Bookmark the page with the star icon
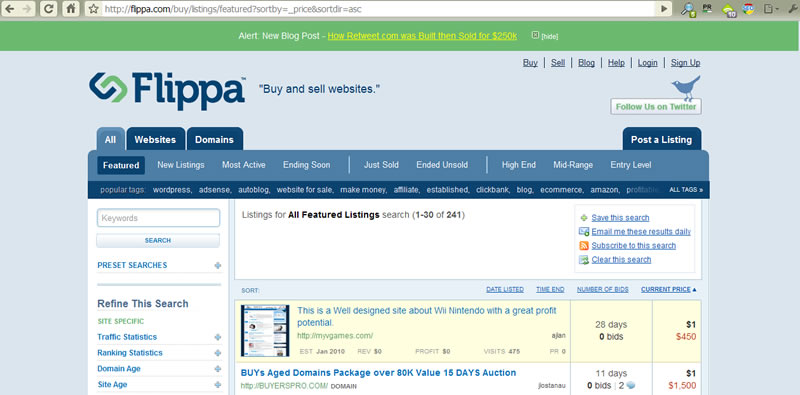 [93, 9]
